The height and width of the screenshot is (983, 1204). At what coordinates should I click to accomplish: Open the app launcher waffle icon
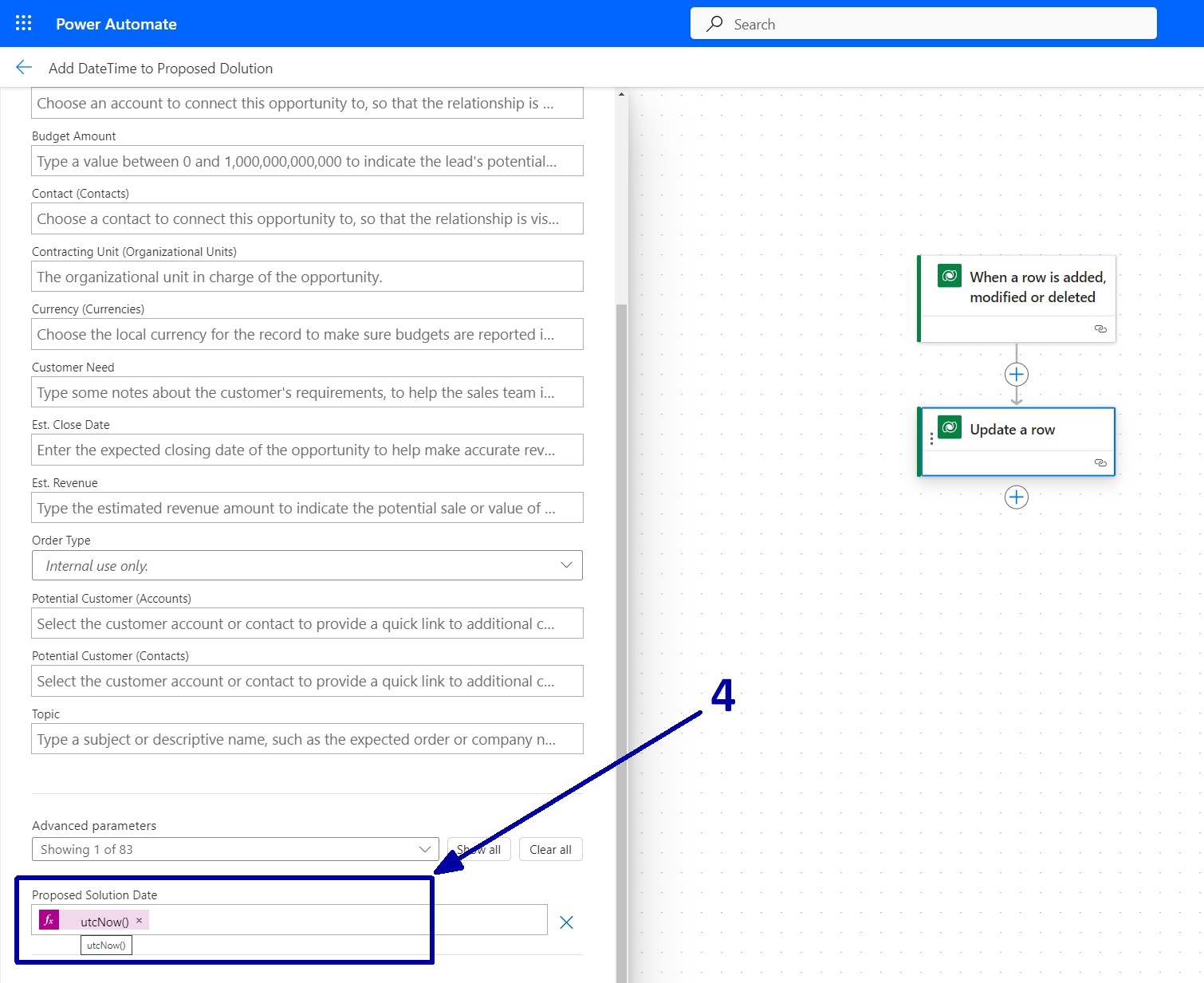[x=24, y=23]
